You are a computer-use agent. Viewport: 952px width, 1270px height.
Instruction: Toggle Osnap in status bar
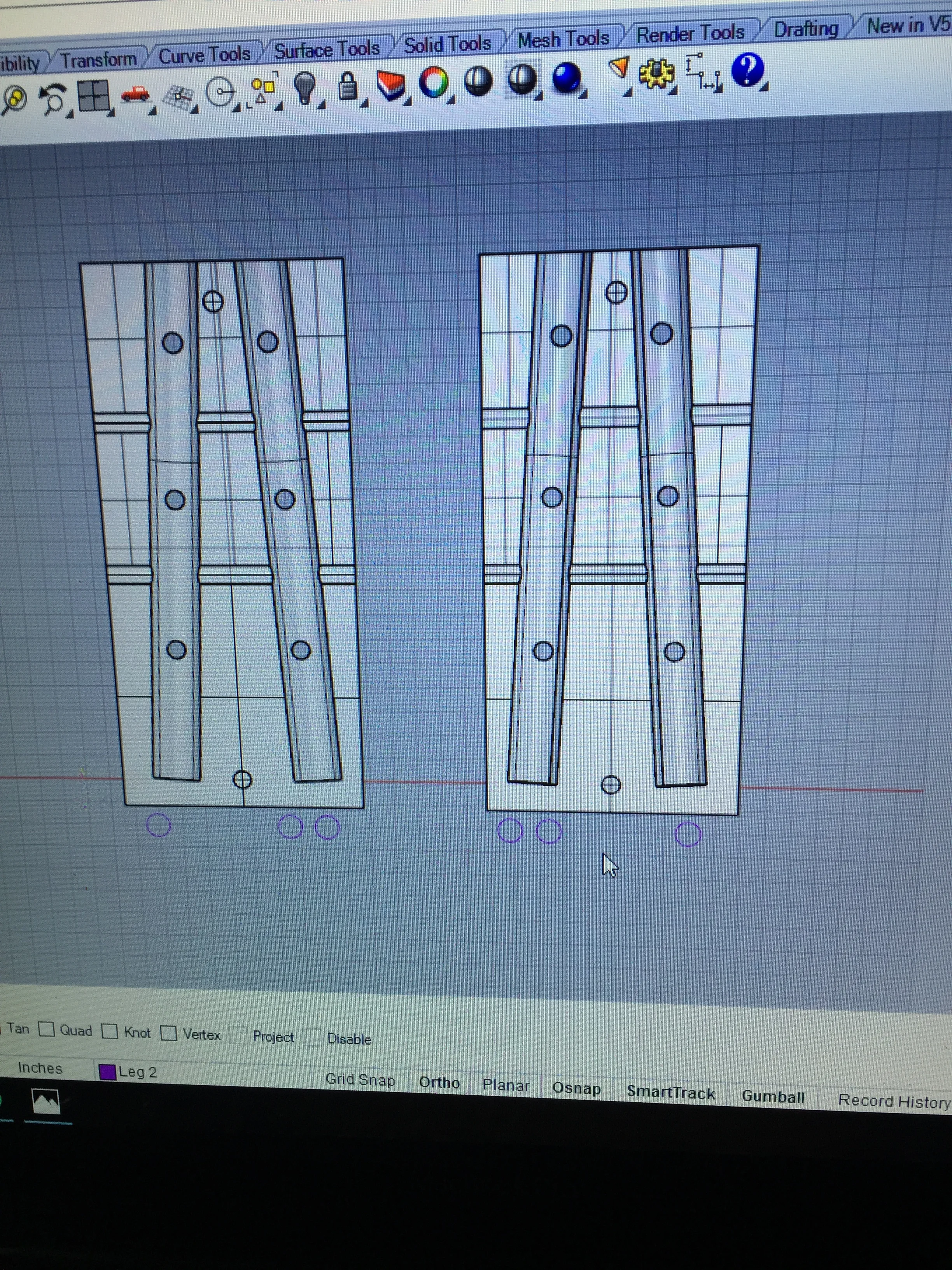tap(576, 1088)
